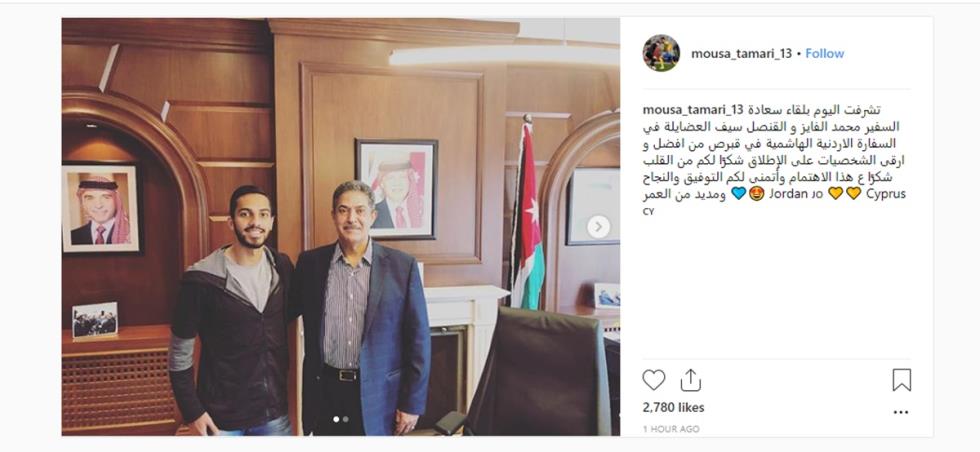Select the second carousel dot indicator
Viewport: 980px width, 452px height.
point(346,419)
